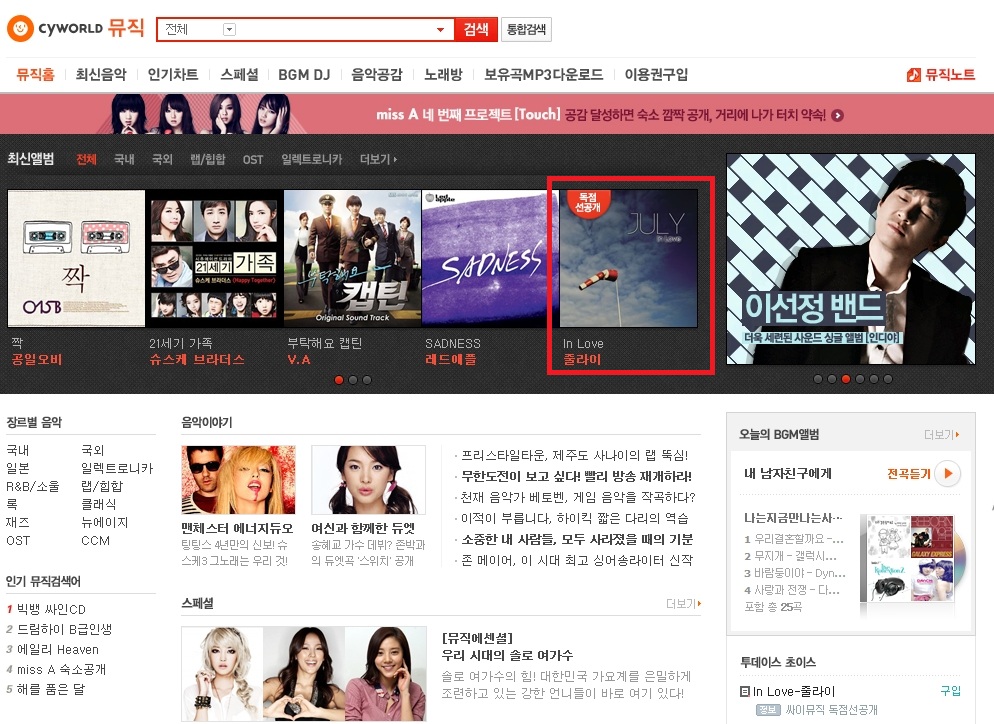Open the 스페셜 main menu item

(x=239, y=75)
